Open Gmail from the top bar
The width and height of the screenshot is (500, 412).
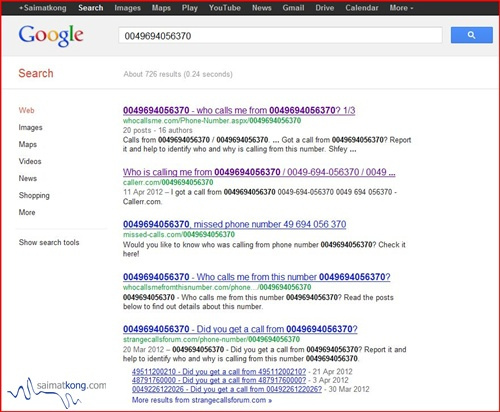(293, 8)
